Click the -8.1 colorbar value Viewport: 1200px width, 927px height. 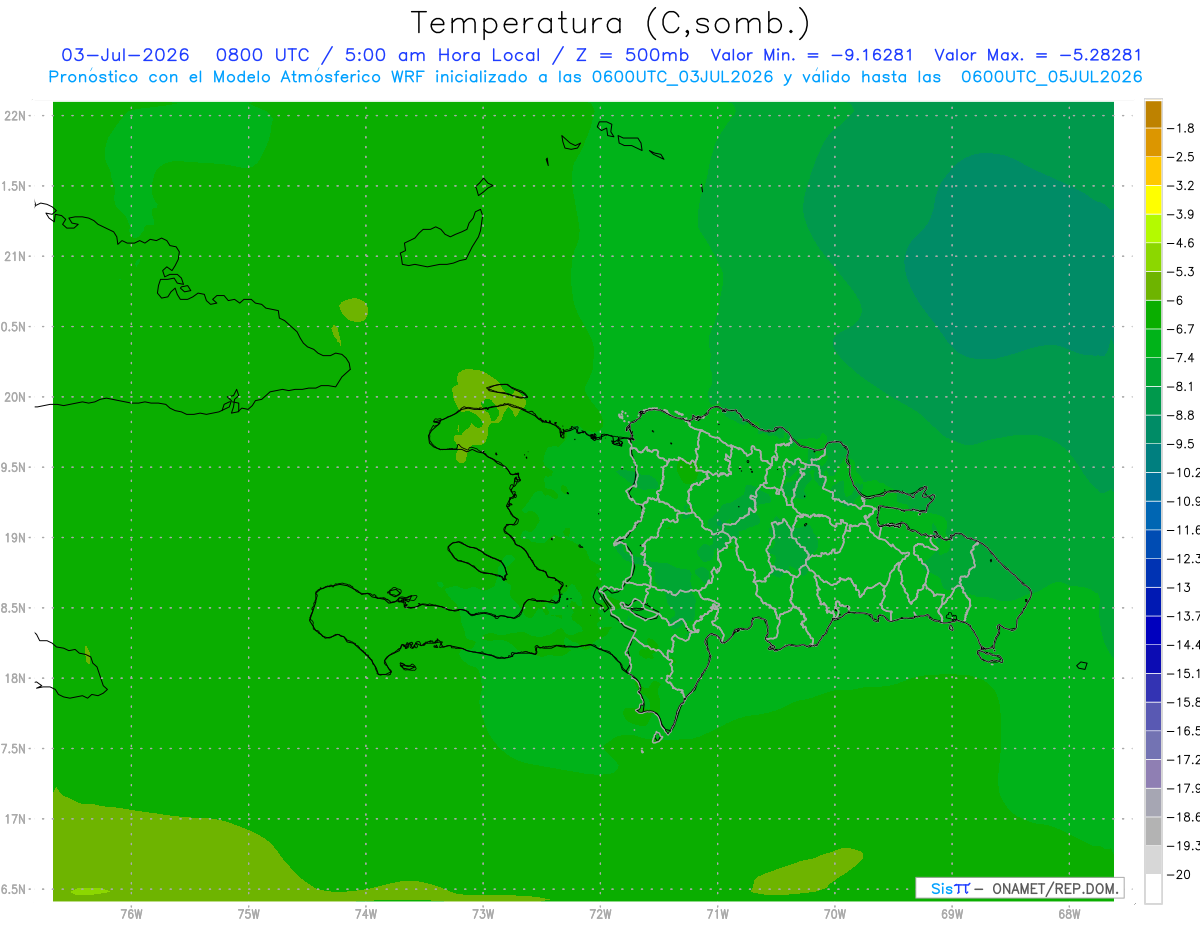pyautogui.click(x=1181, y=387)
